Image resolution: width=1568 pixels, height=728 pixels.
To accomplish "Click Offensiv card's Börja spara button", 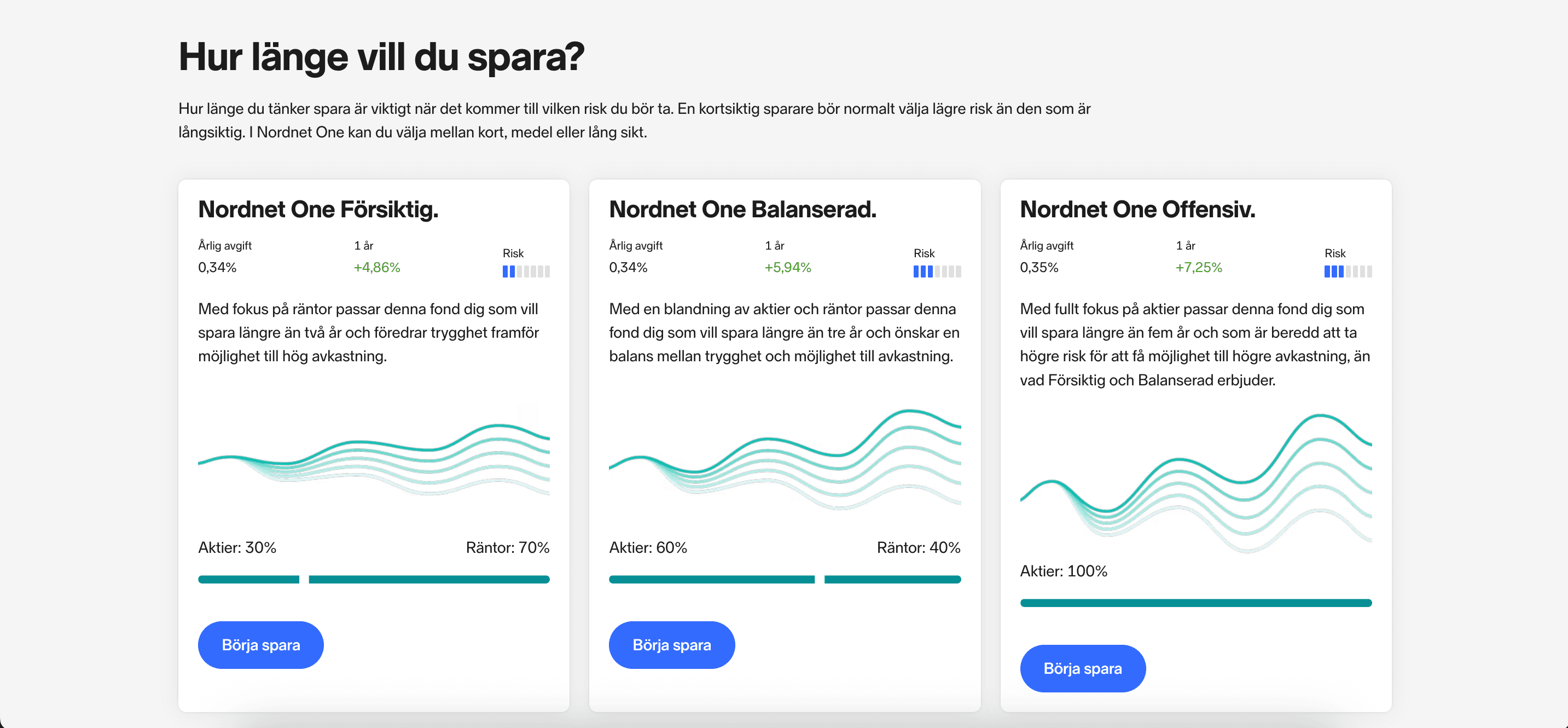I will (x=1082, y=668).
